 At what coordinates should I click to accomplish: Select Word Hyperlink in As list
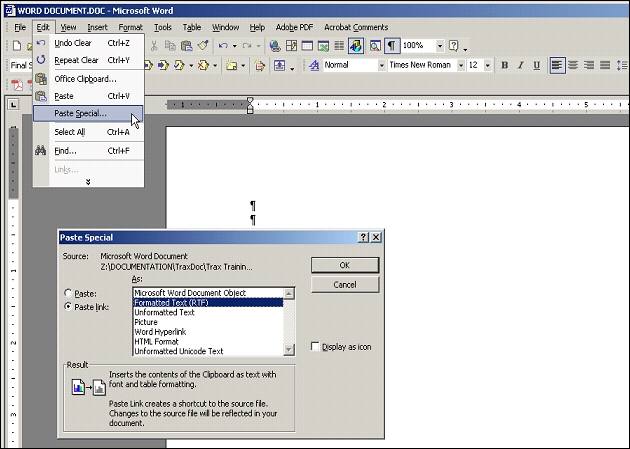tap(208, 332)
